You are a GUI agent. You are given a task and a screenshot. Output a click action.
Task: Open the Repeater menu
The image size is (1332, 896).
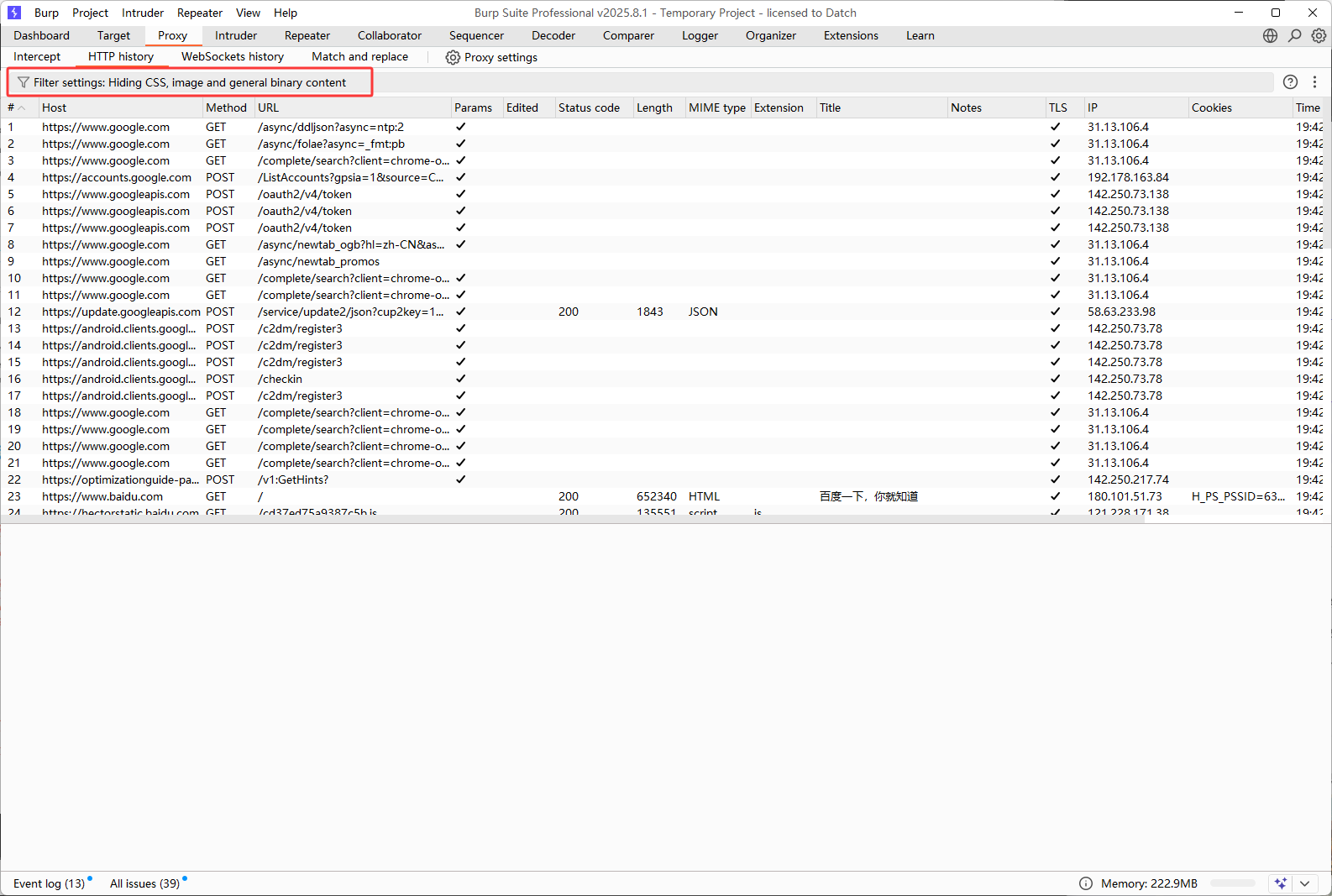pyautogui.click(x=200, y=13)
